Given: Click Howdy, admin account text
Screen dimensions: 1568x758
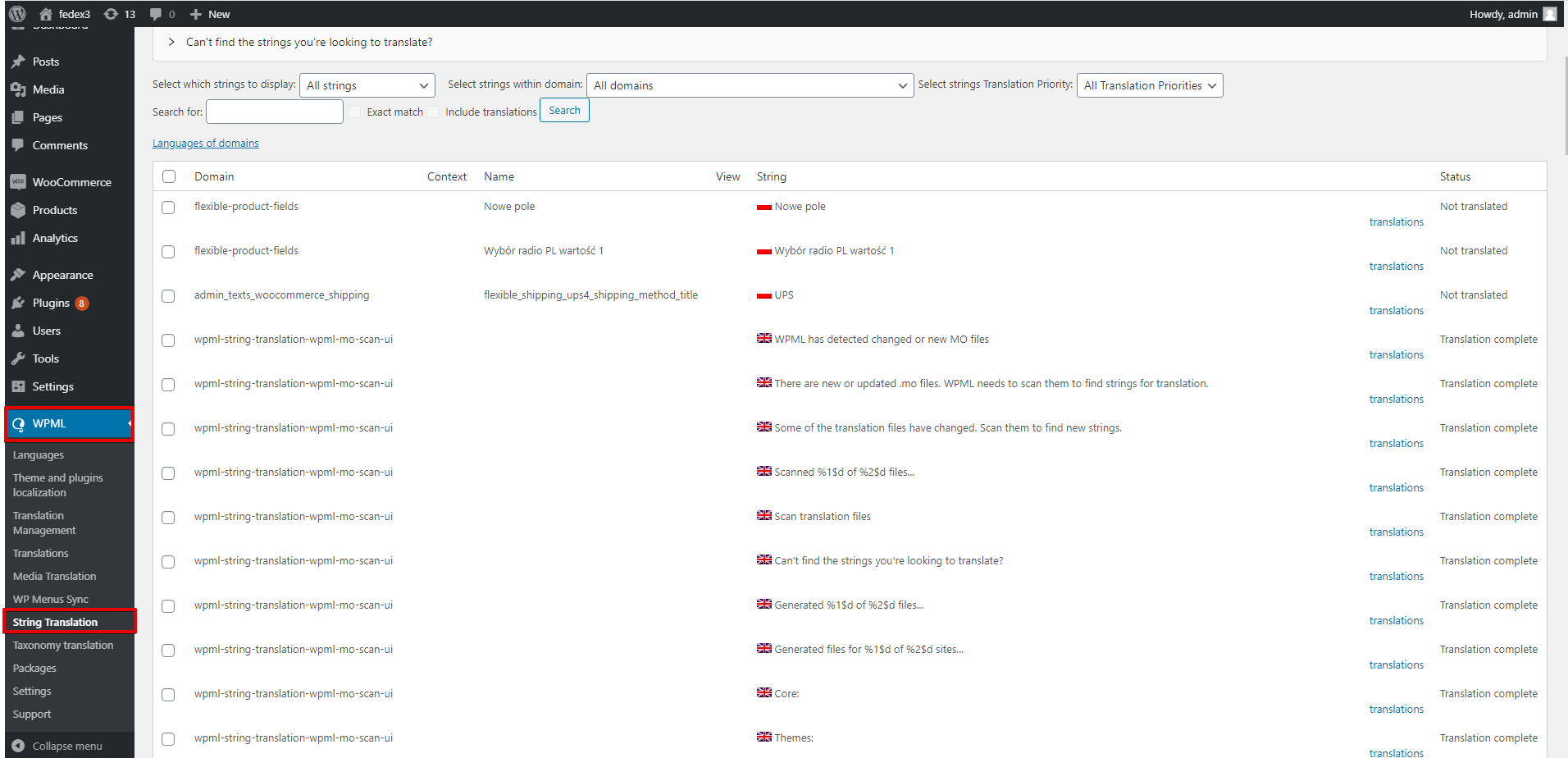Looking at the screenshot, I should 1503,14.
